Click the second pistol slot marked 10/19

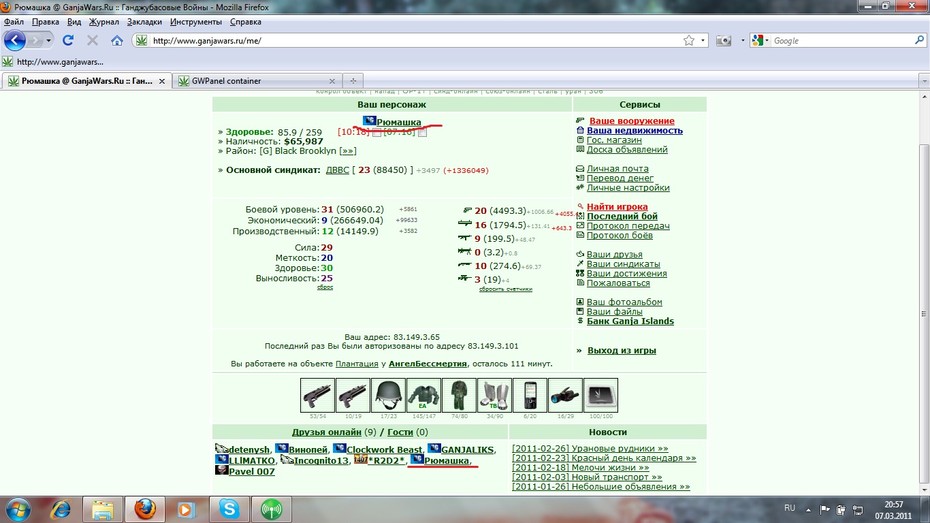coord(353,395)
